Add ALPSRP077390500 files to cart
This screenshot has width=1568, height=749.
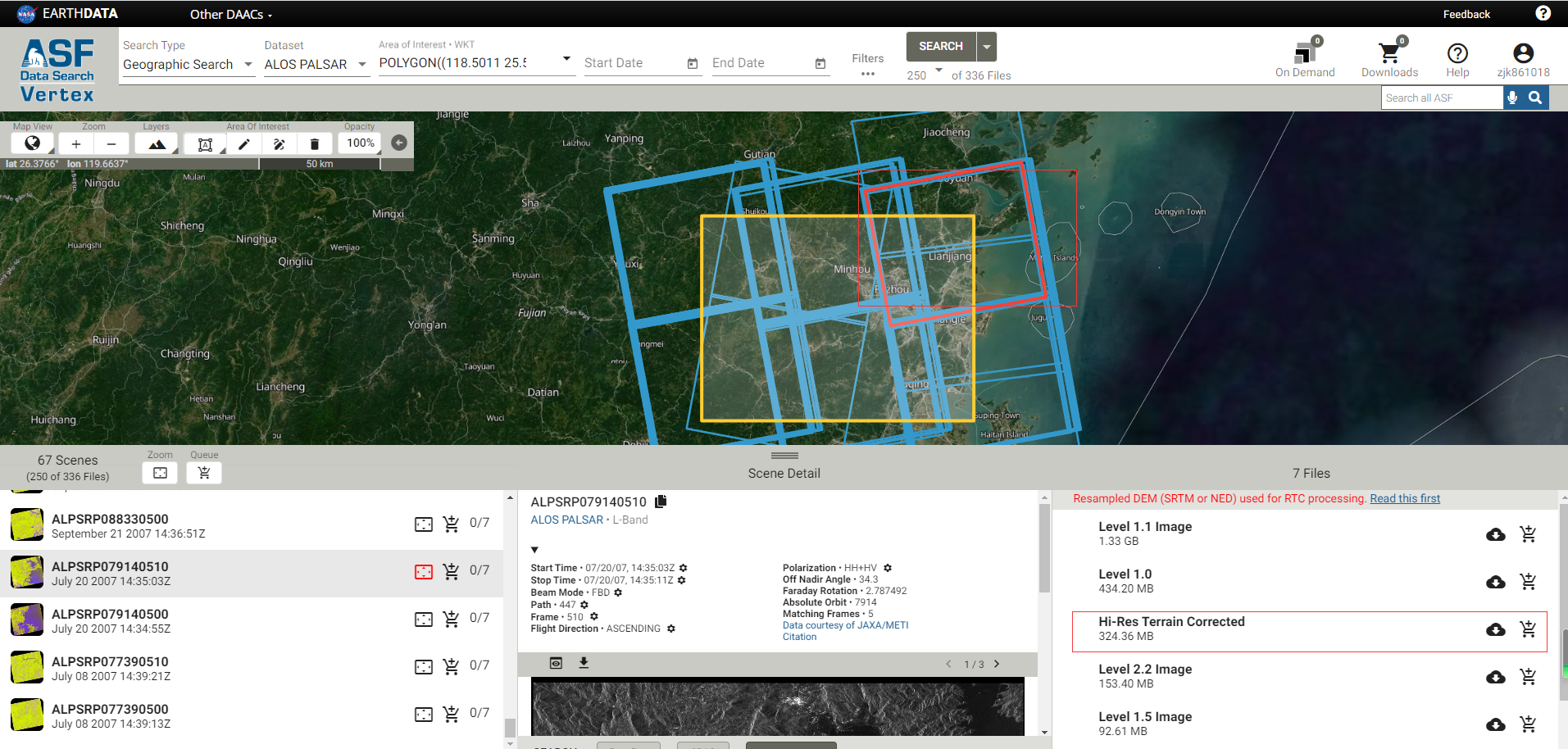pos(451,714)
